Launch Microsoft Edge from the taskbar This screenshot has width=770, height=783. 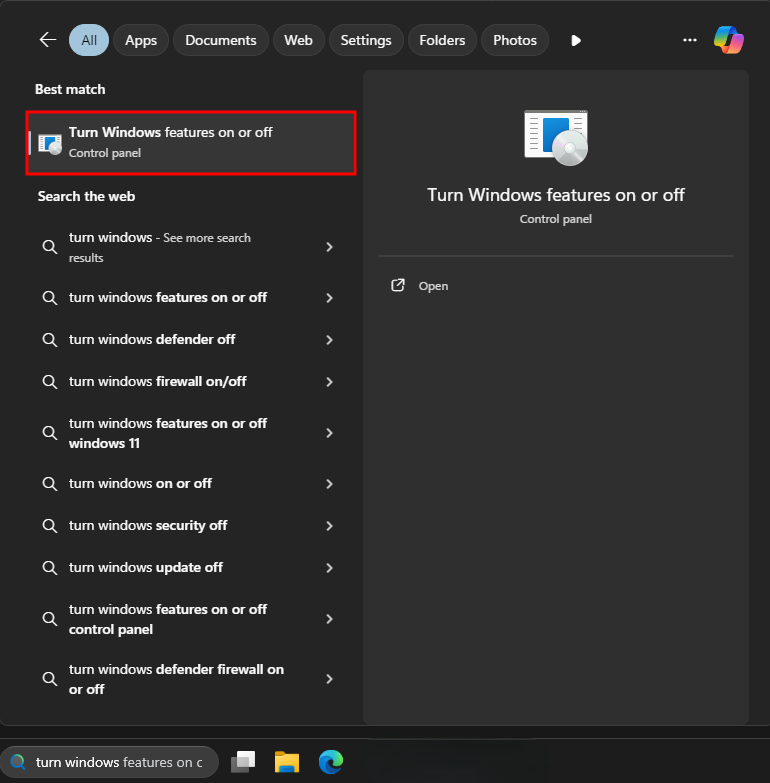coord(331,762)
